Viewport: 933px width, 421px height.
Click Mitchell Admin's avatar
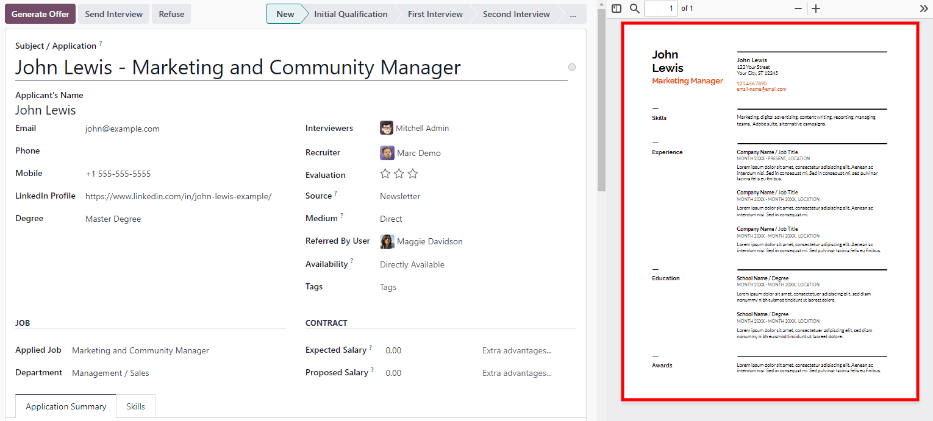[x=386, y=128]
